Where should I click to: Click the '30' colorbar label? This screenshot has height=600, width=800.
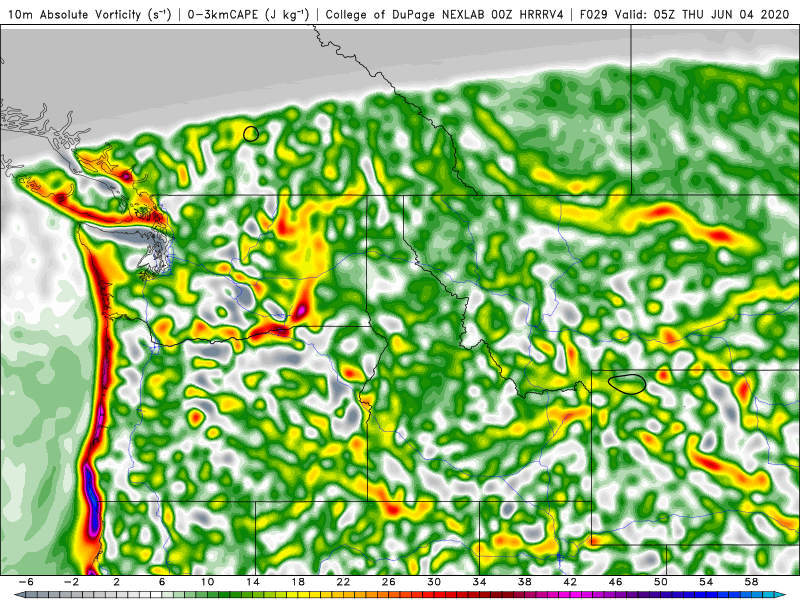434,582
